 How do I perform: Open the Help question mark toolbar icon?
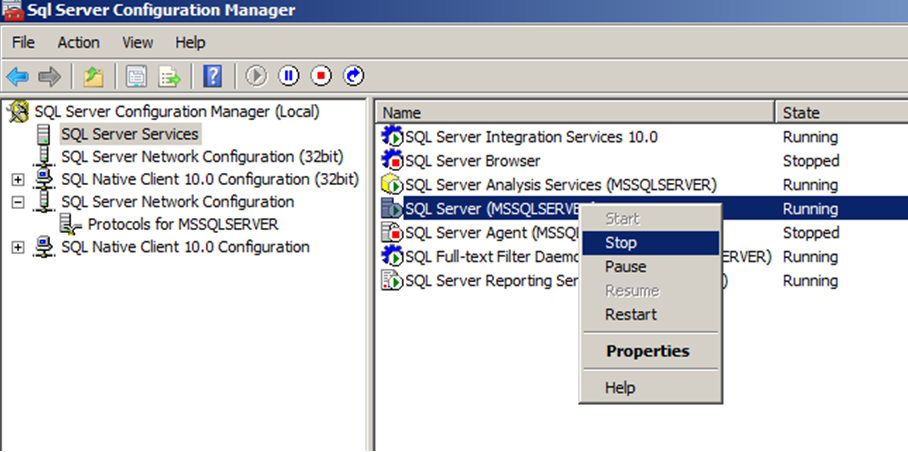click(x=213, y=76)
